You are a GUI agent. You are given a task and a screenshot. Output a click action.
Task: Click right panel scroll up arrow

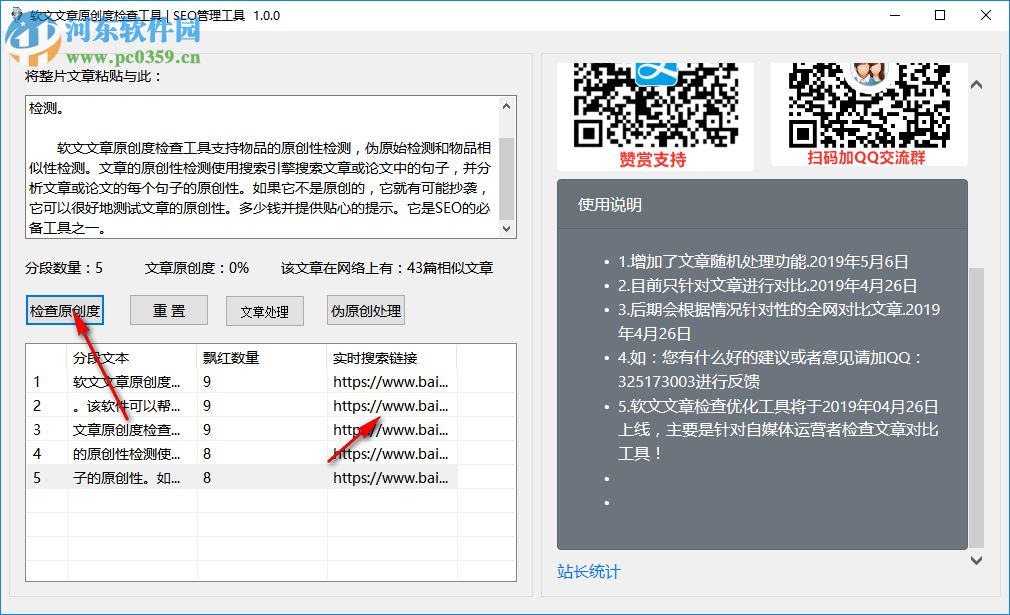tap(977, 84)
